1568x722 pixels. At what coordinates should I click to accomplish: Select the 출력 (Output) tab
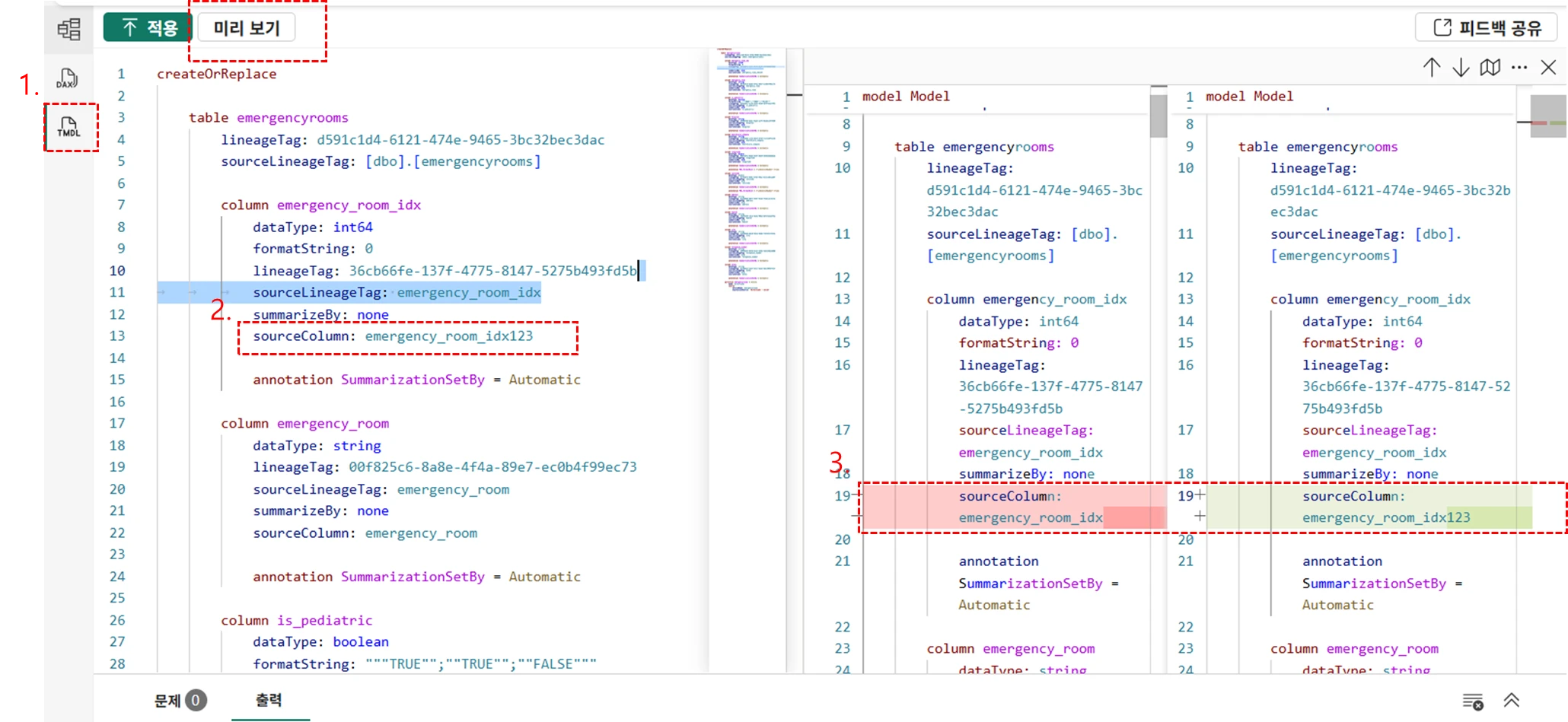pyautogui.click(x=269, y=700)
